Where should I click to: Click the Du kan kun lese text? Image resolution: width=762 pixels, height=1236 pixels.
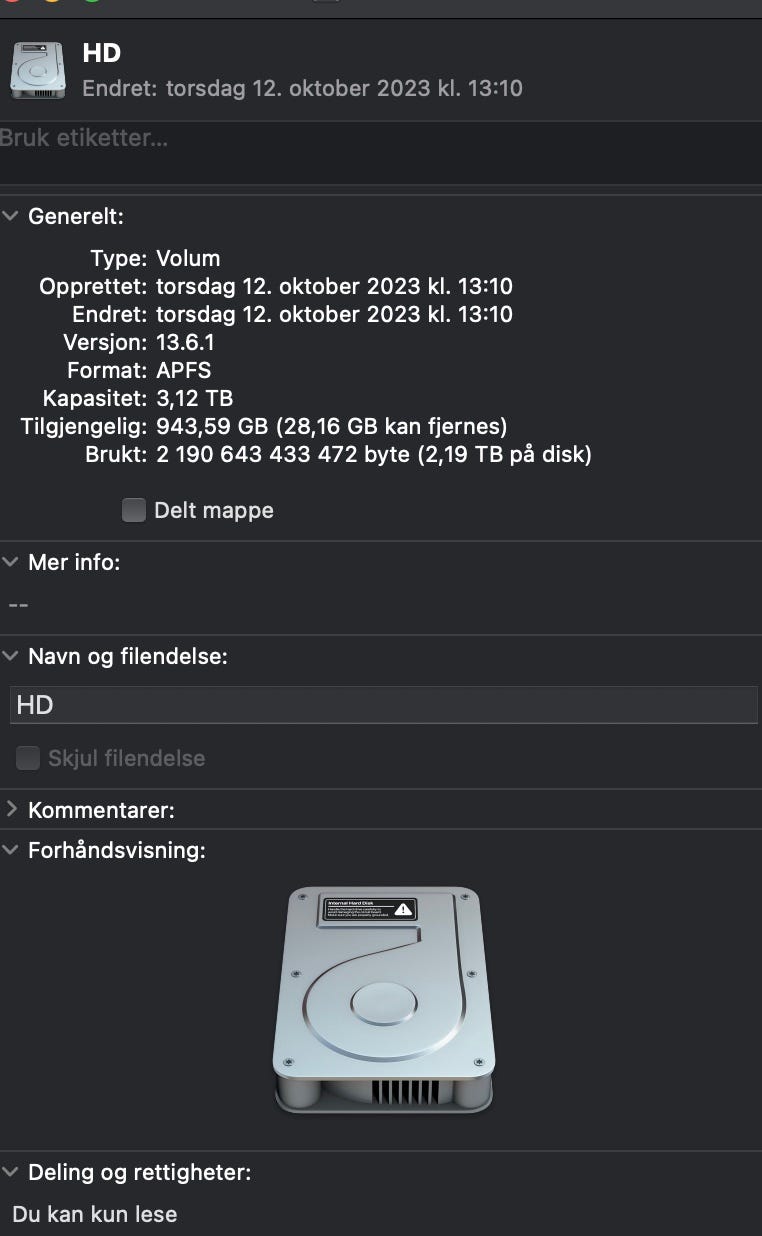95,1214
